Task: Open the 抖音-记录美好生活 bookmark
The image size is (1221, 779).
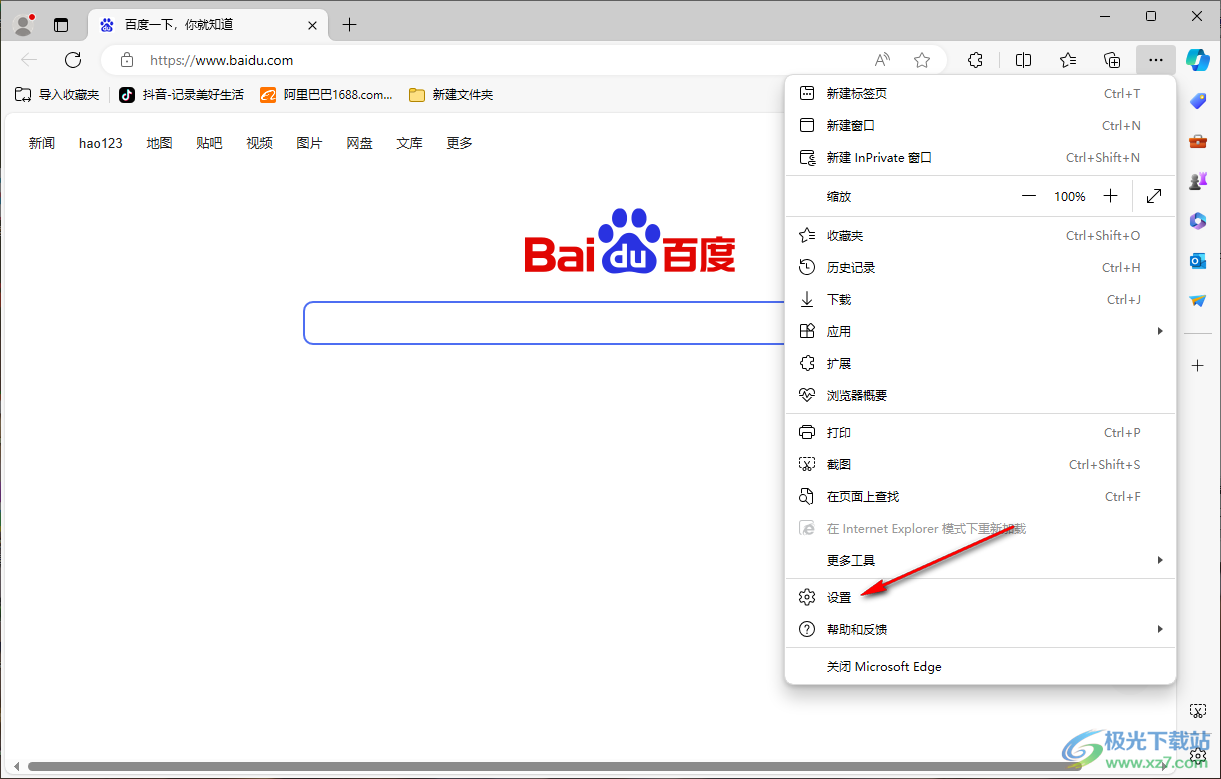Action: tap(182, 95)
